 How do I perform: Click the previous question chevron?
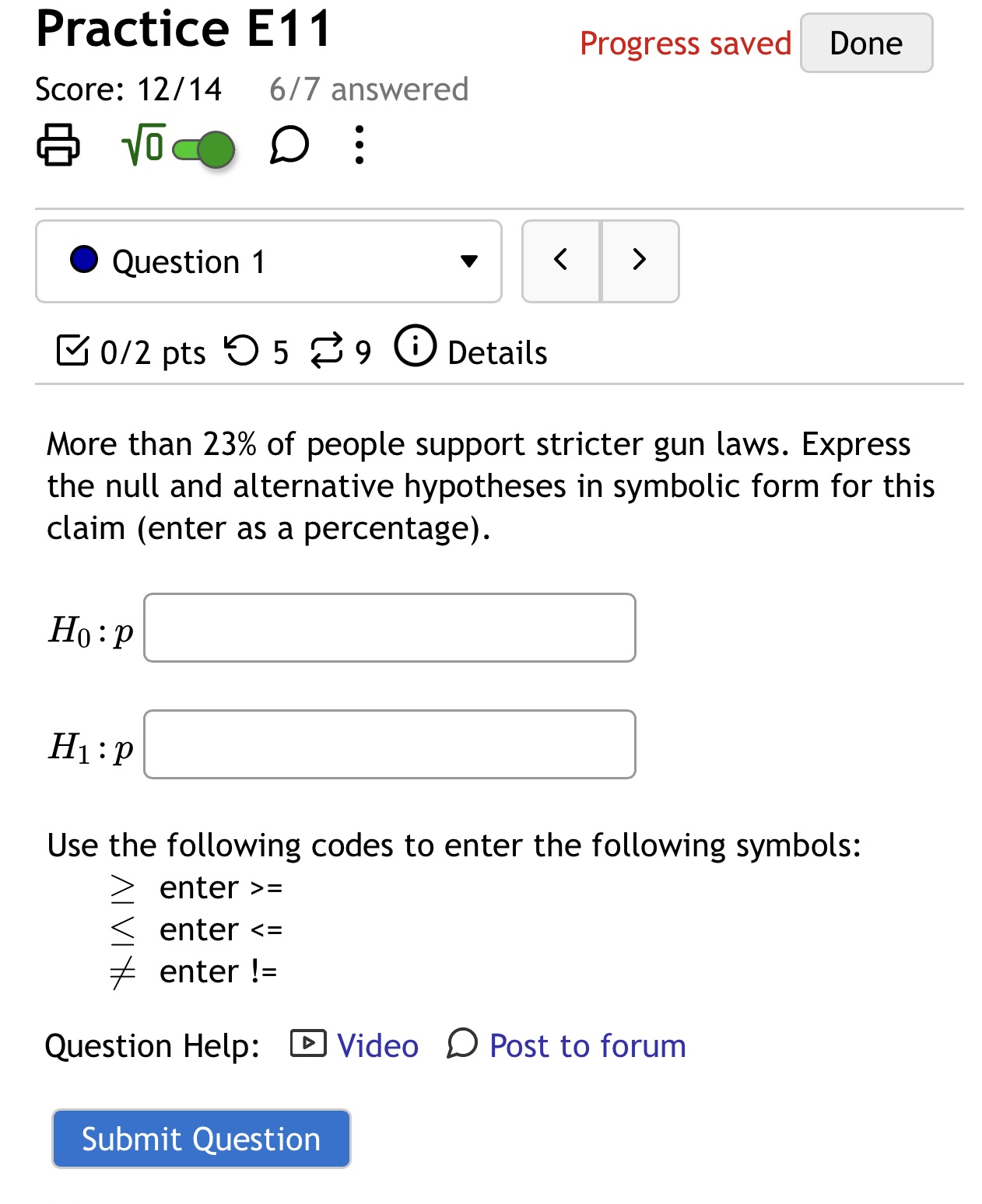[x=561, y=261]
